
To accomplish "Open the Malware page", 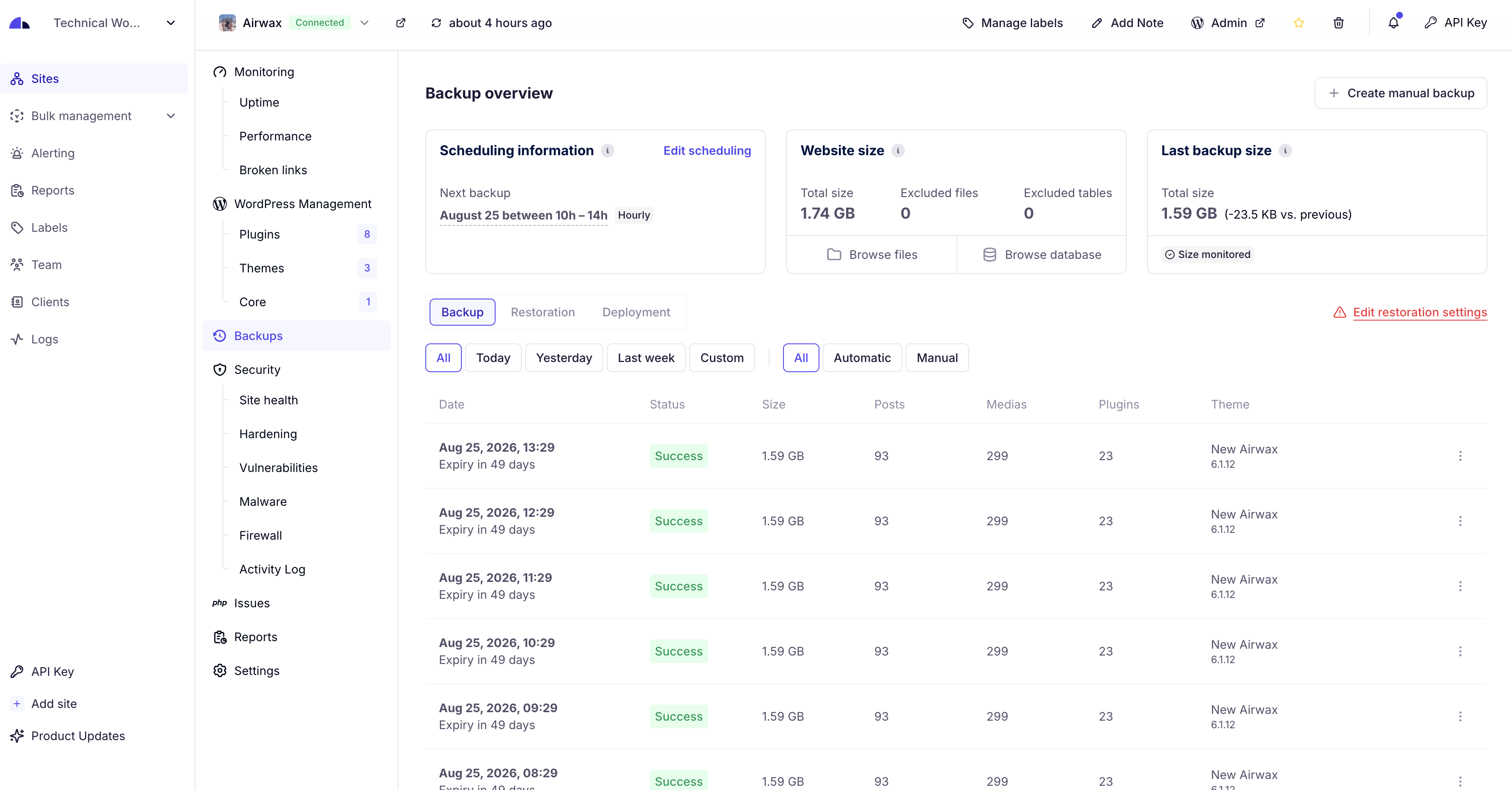I will 263,502.
